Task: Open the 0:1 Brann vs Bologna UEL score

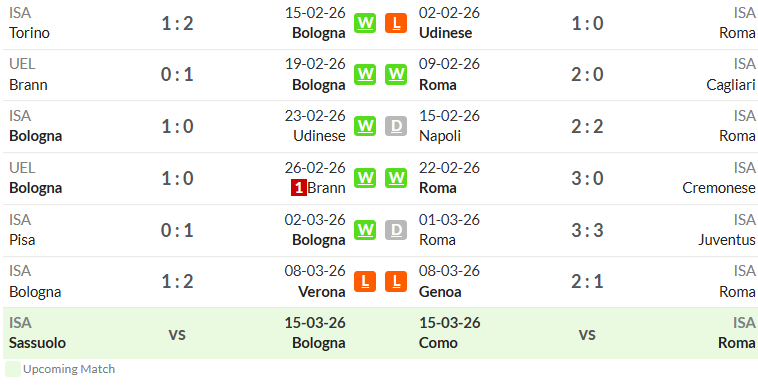Action: (177, 75)
